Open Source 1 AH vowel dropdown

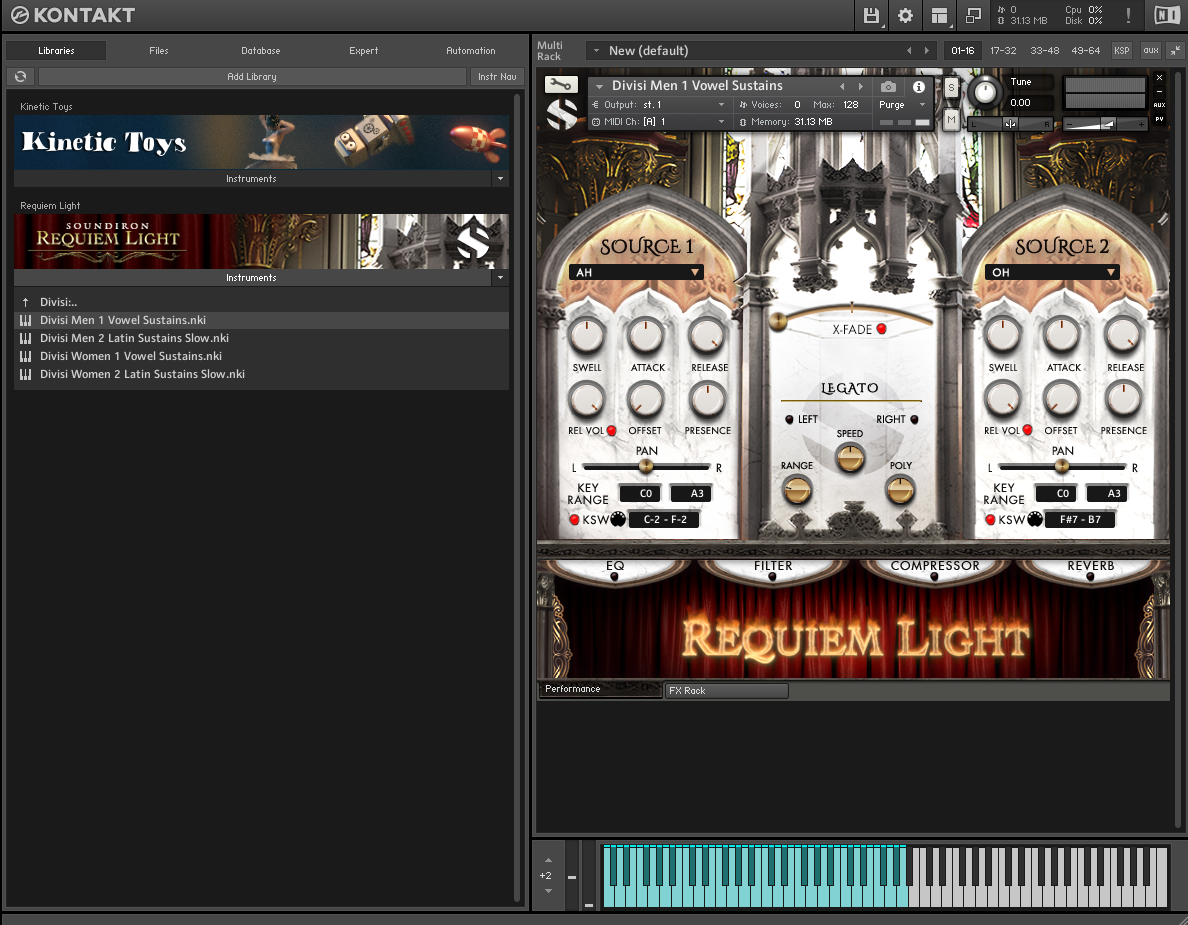pyautogui.click(x=636, y=272)
